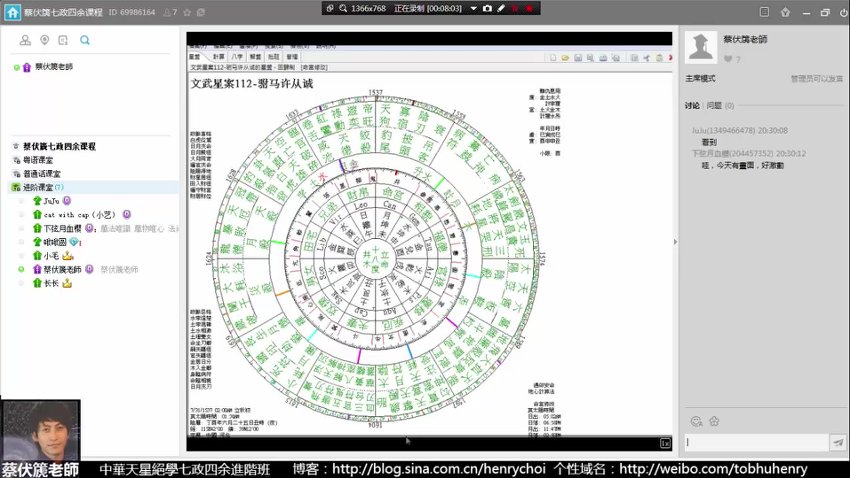The image size is (850, 478).
Task: Select user 长长 in the list
Action: [x=51, y=283]
